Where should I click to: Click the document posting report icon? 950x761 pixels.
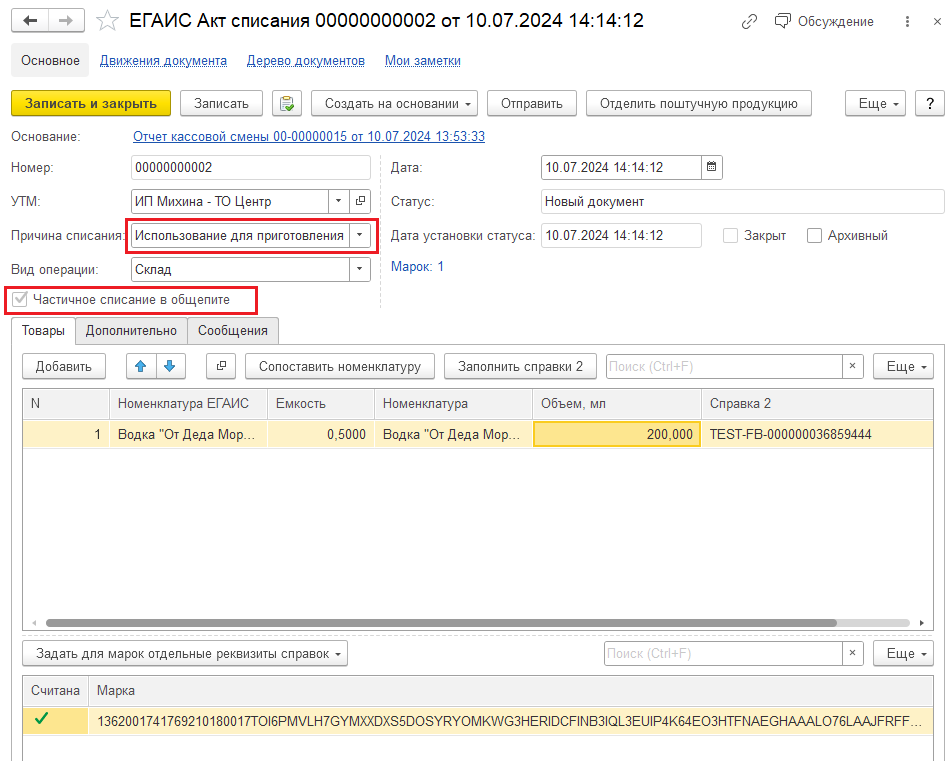pyautogui.click(x=286, y=103)
